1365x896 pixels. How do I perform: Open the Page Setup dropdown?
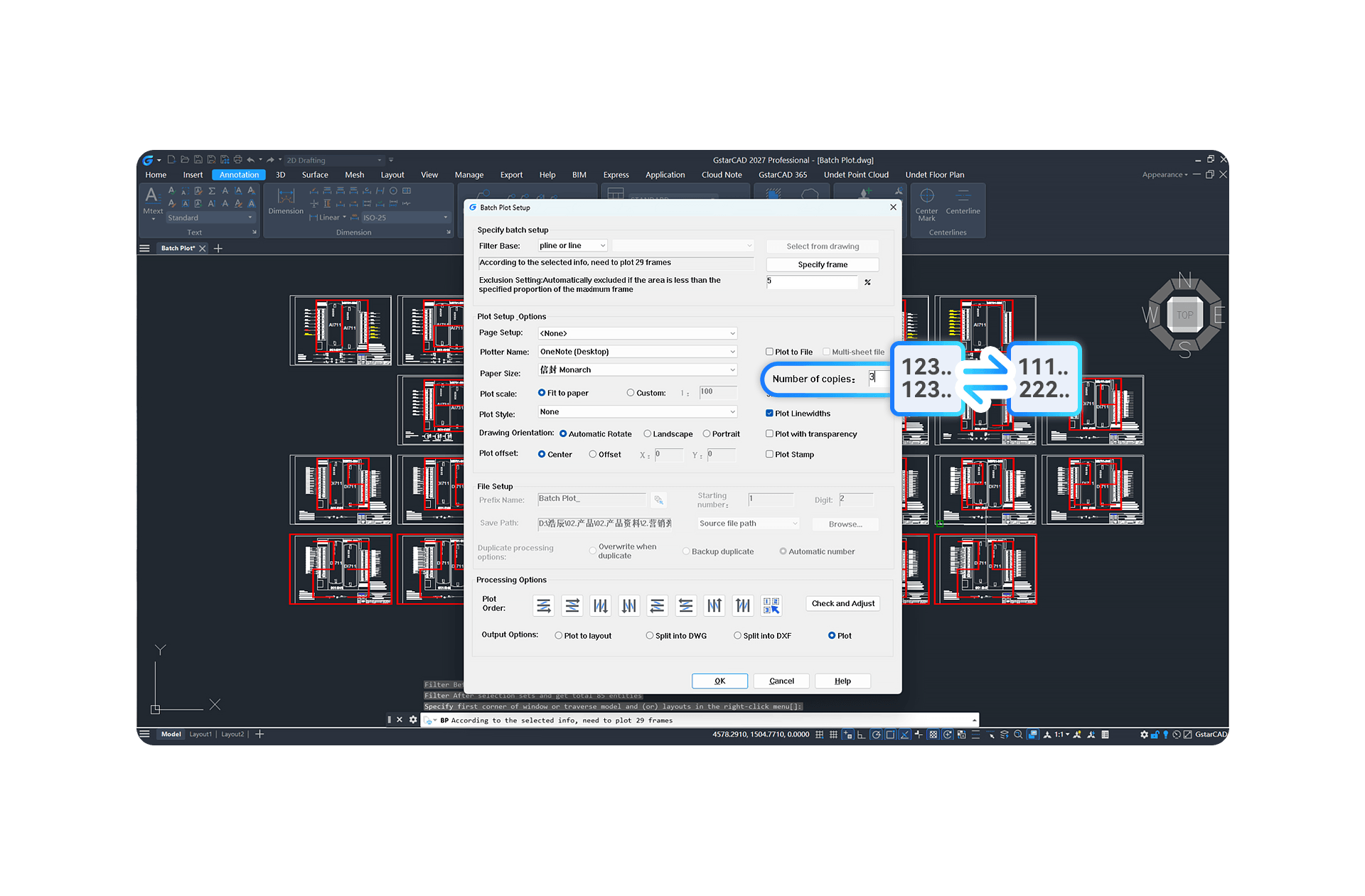638,333
